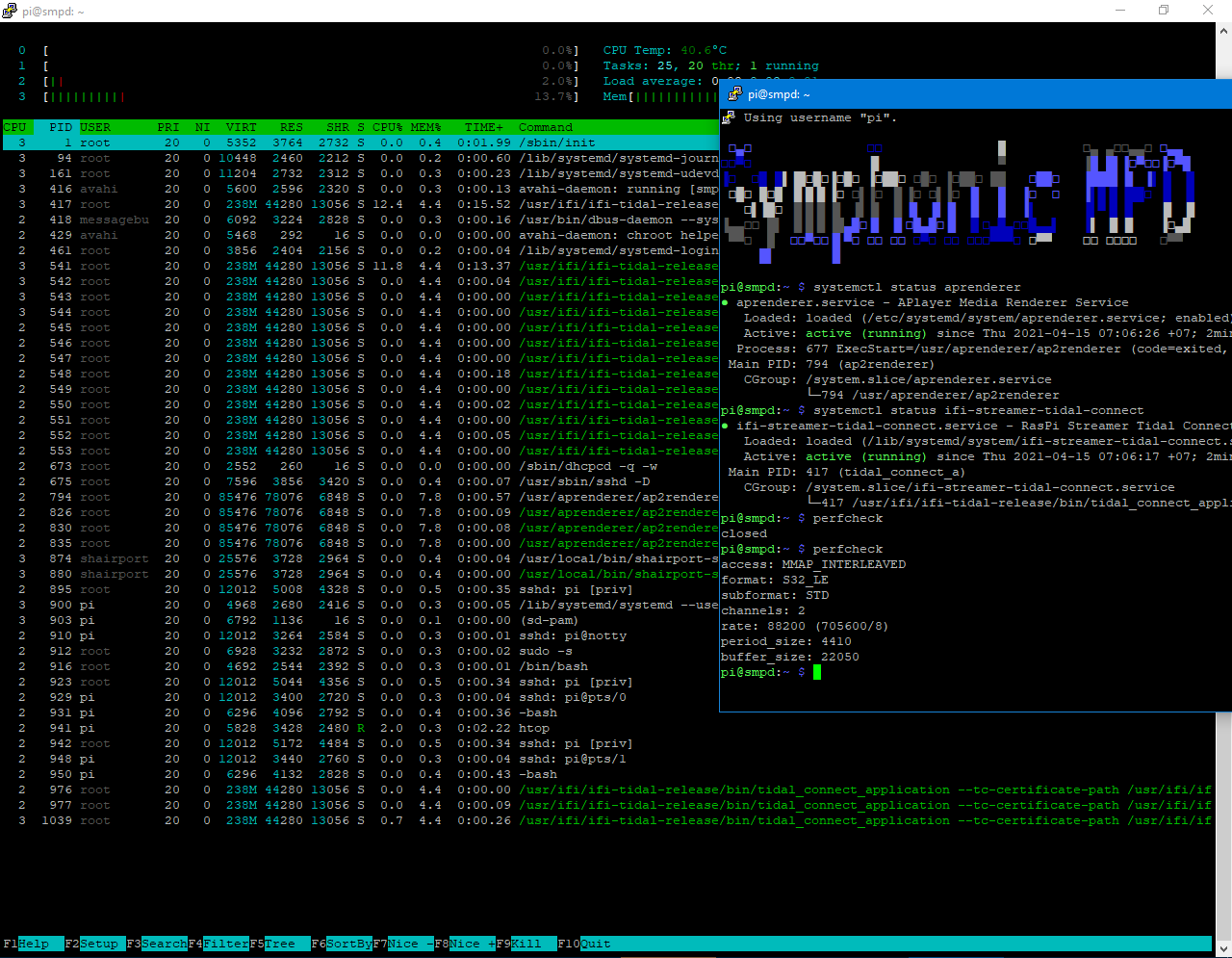This screenshot has height=958, width=1232.
Task: Click the Command column header
Action: pyautogui.click(x=546, y=127)
